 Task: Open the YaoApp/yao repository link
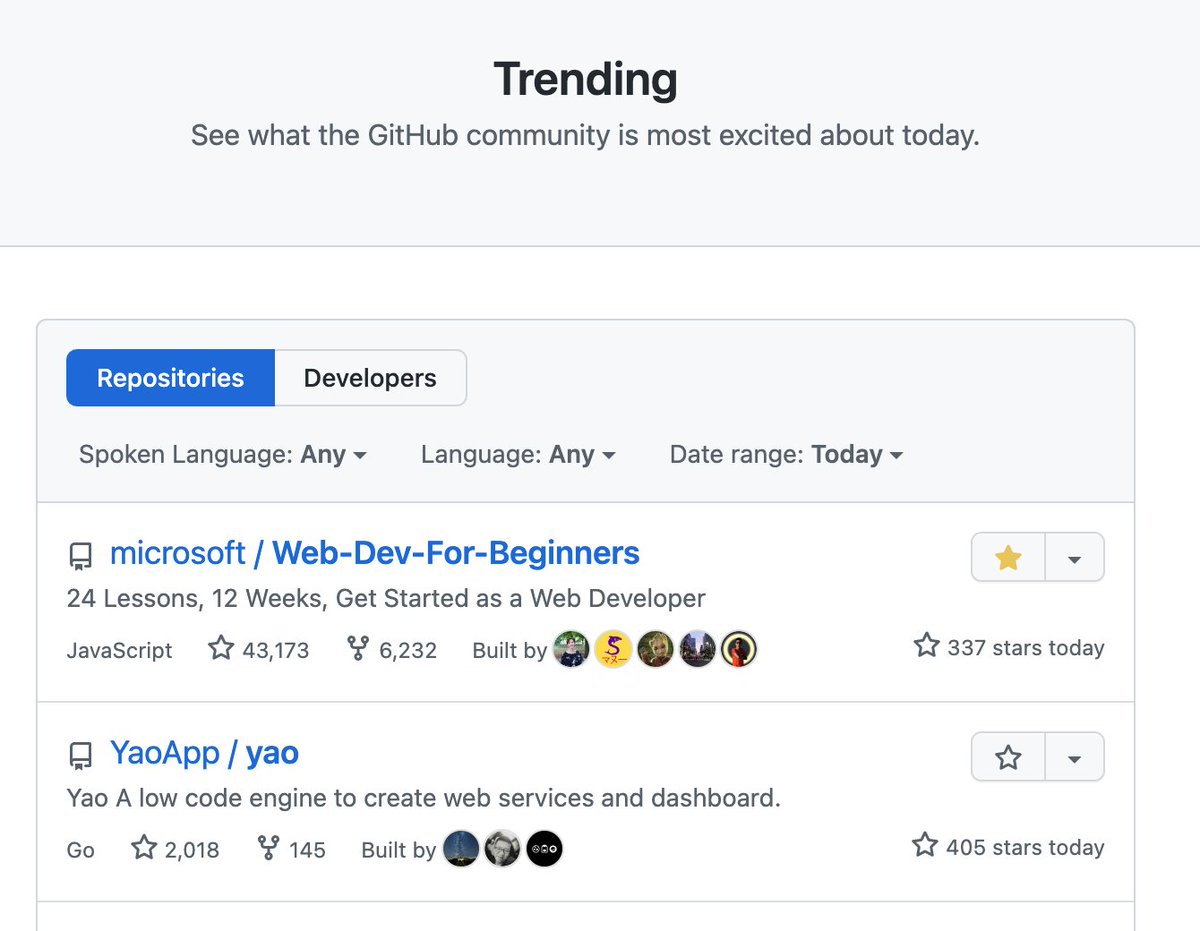(204, 753)
